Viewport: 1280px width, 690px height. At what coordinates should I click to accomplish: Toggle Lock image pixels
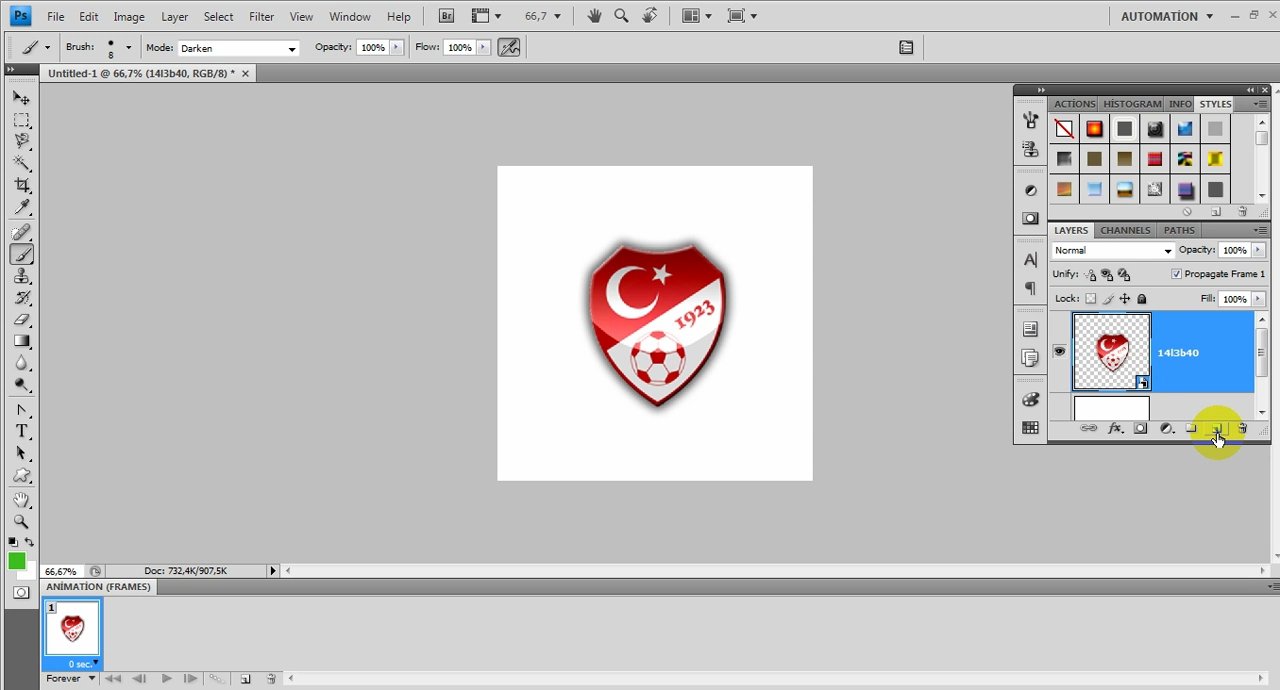pos(1108,299)
